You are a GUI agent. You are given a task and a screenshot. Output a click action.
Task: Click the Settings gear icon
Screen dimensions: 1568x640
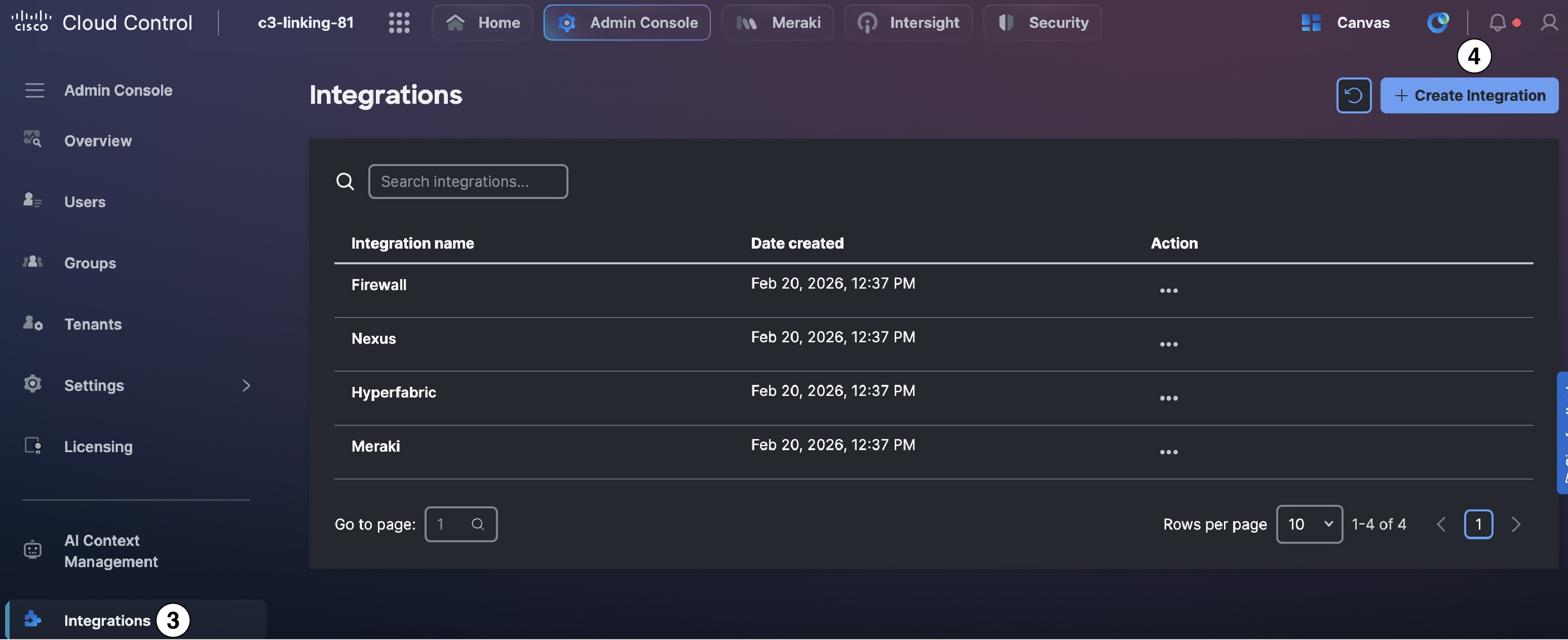pos(32,383)
